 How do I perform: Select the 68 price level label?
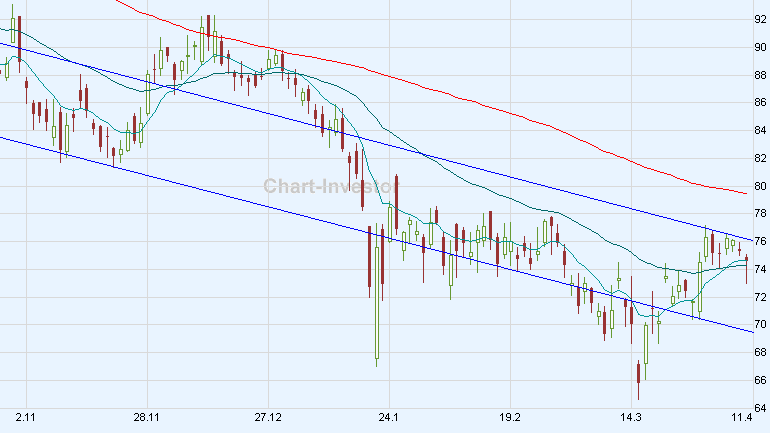point(760,353)
